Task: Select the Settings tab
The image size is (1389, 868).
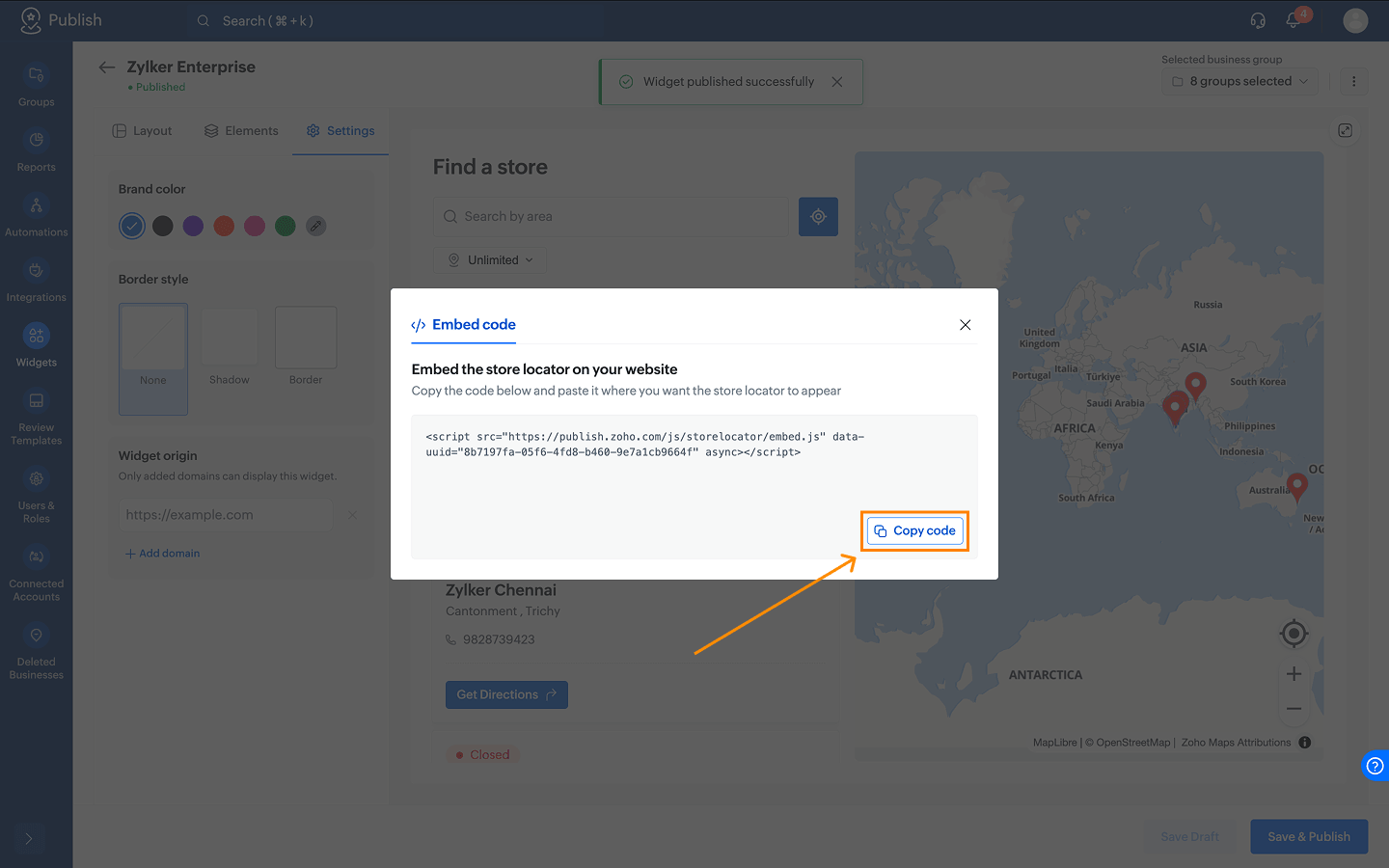Action: (x=340, y=131)
